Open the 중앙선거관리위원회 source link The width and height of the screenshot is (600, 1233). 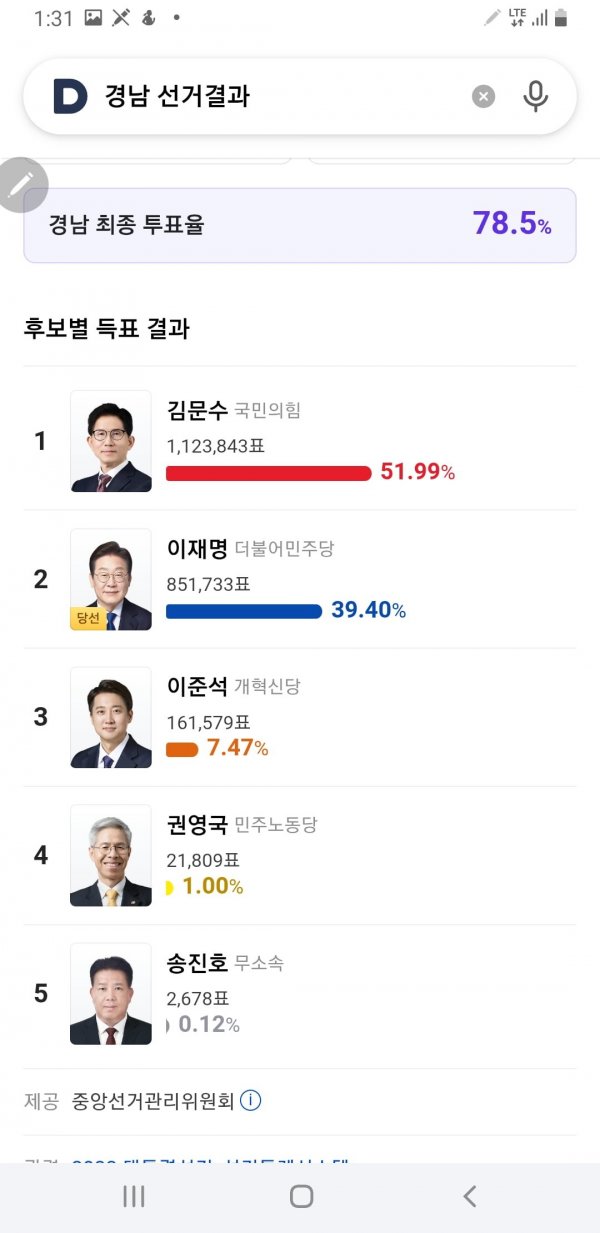click(153, 1101)
